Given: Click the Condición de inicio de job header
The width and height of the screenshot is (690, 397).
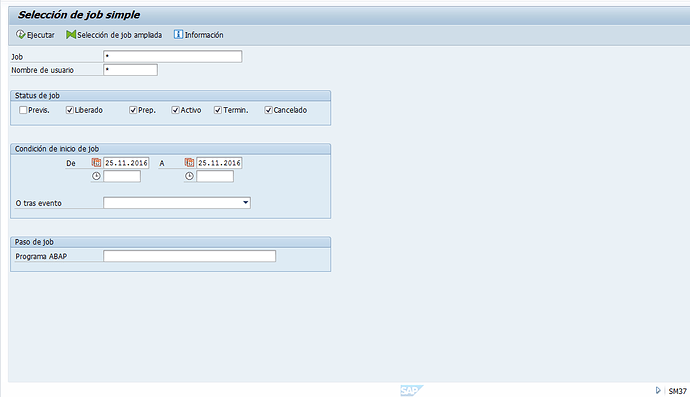Looking at the screenshot, I should [x=57, y=149].
